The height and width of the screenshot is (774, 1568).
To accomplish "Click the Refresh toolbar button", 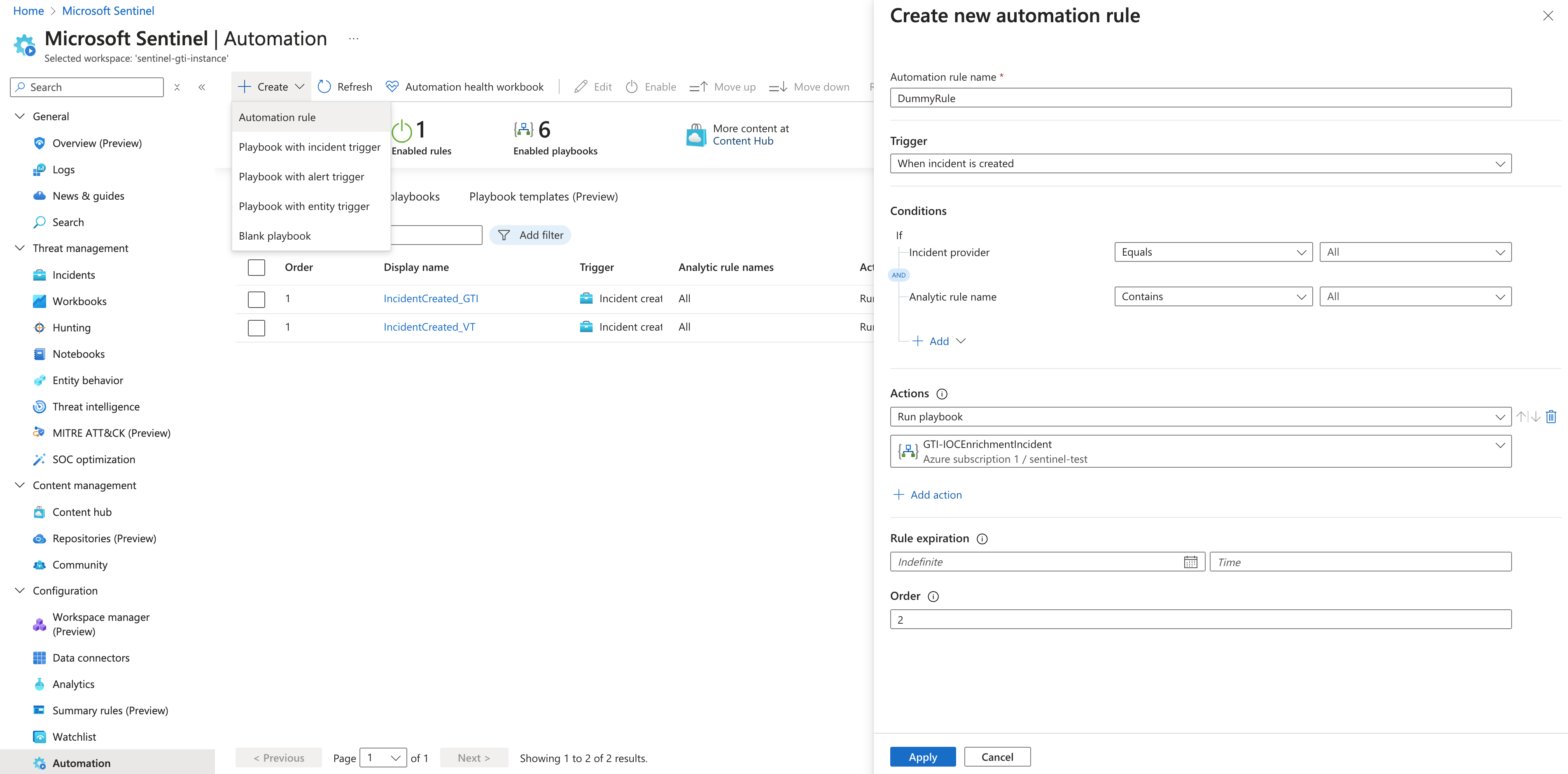I will [x=345, y=87].
